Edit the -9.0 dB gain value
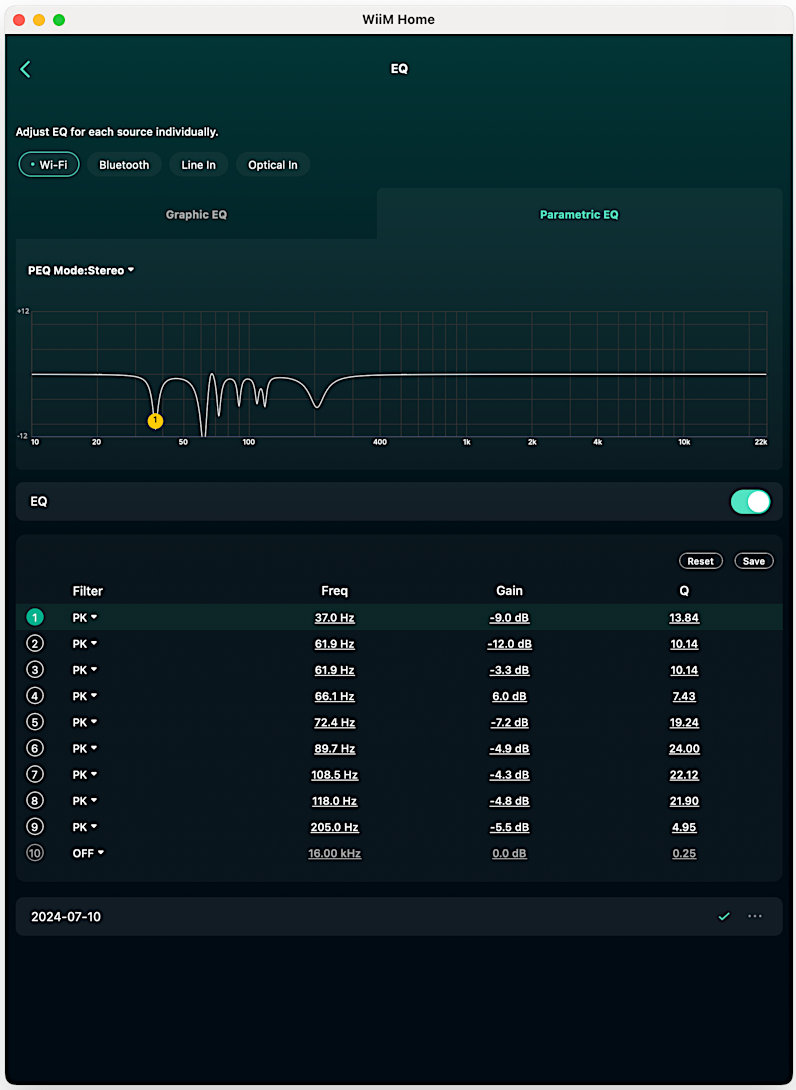This screenshot has width=796, height=1090. click(509, 617)
